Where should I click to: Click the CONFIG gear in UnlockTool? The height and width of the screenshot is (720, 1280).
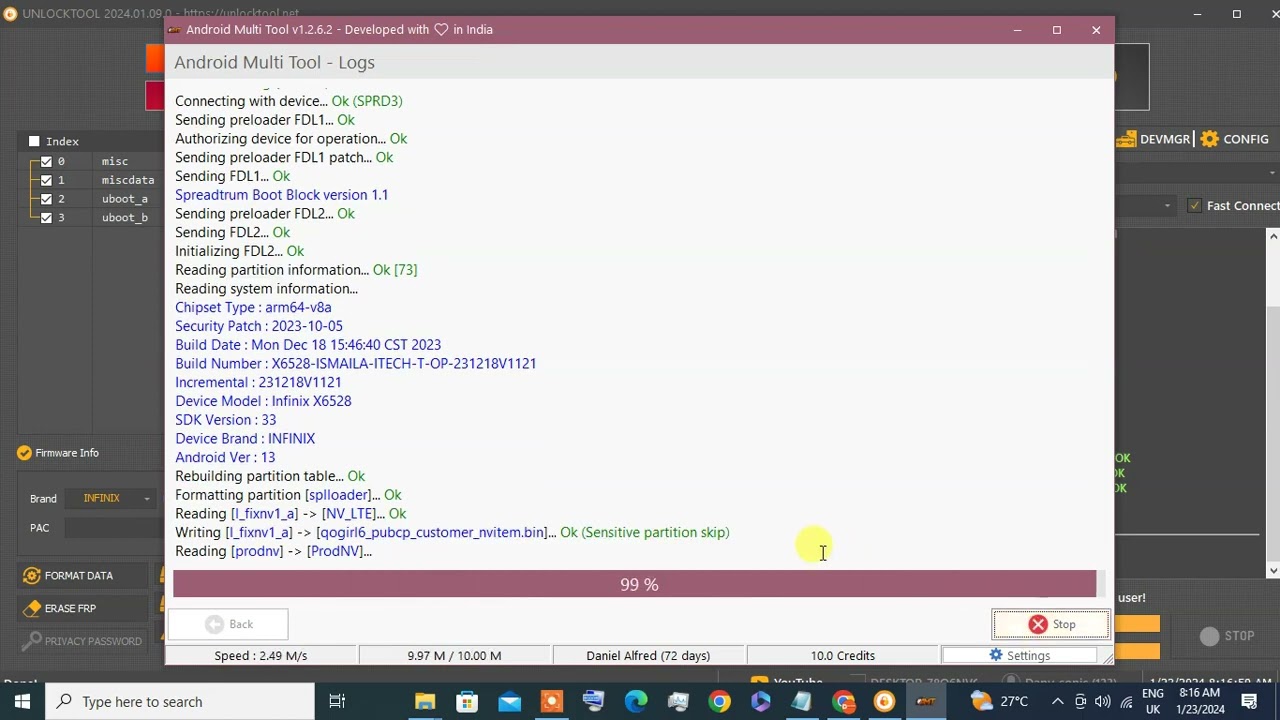coord(1234,139)
